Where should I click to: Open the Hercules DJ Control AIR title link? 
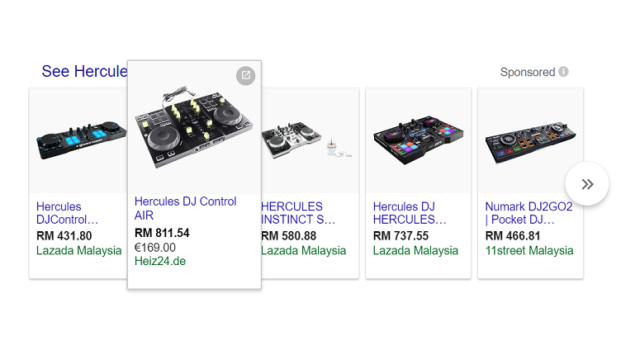tap(185, 208)
